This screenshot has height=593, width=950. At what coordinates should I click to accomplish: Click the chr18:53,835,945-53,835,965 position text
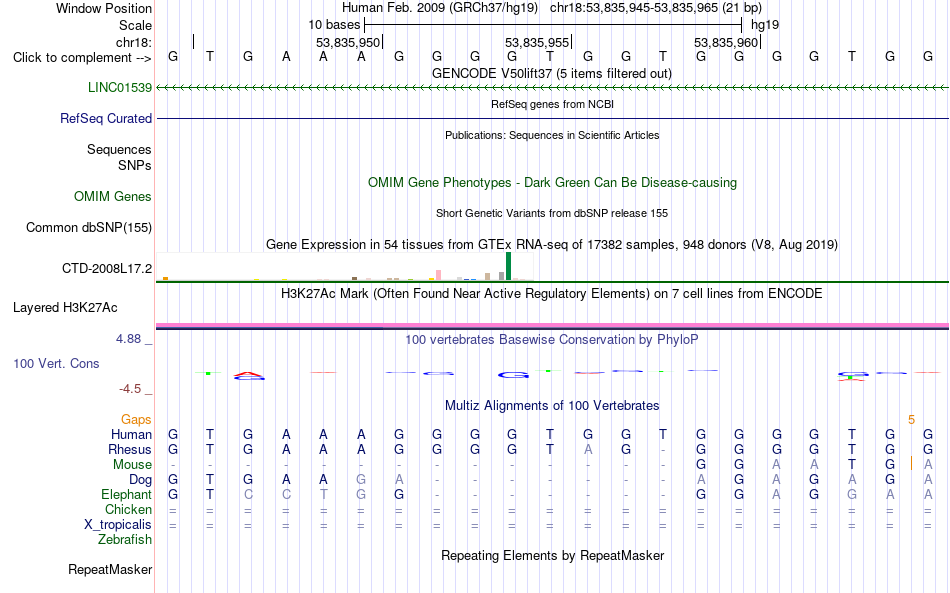click(656, 8)
